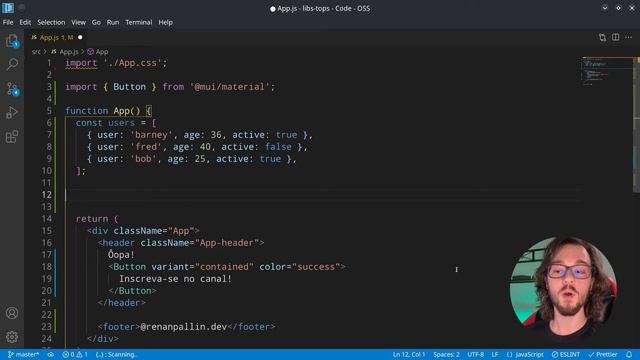Click the ESLINT status item

(566, 354)
